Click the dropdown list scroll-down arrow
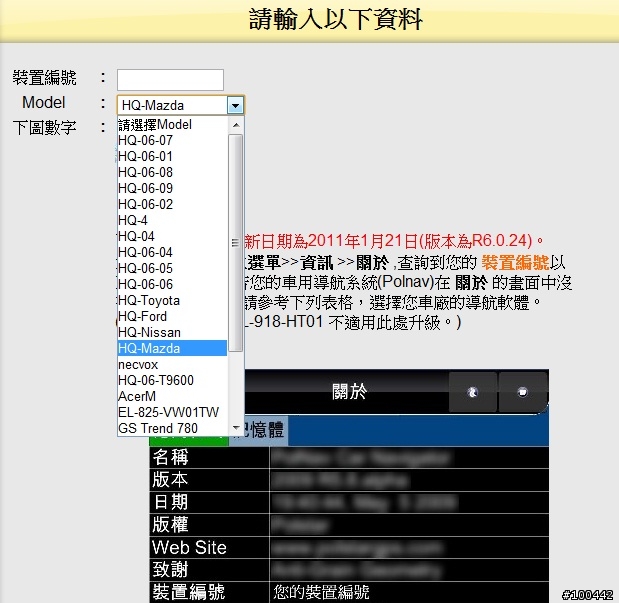The width and height of the screenshot is (619, 603). coord(236,428)
